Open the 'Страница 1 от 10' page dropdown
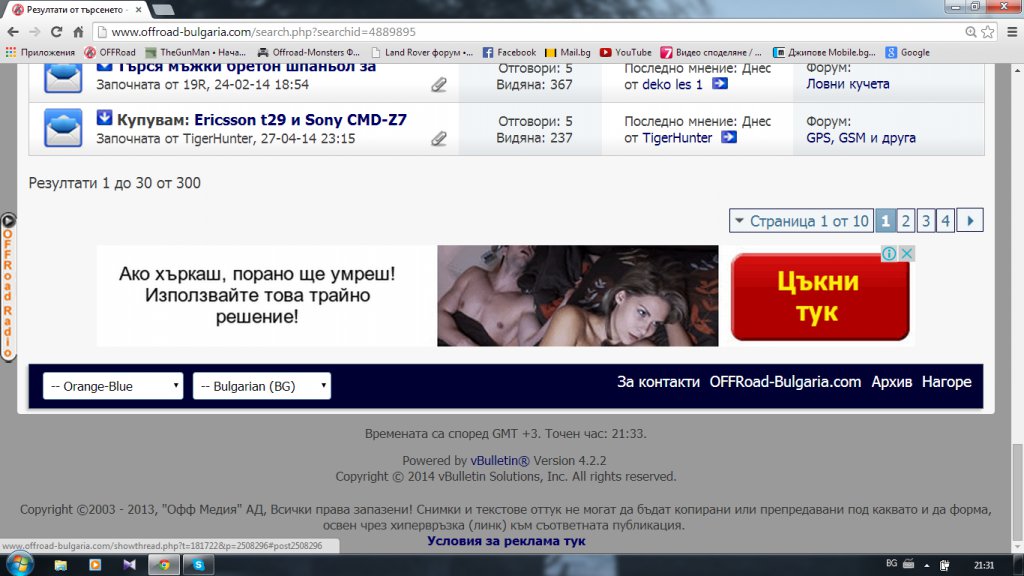Image resolution: width=1024 pixels, height=576 pixels. [x=799, y=221]
